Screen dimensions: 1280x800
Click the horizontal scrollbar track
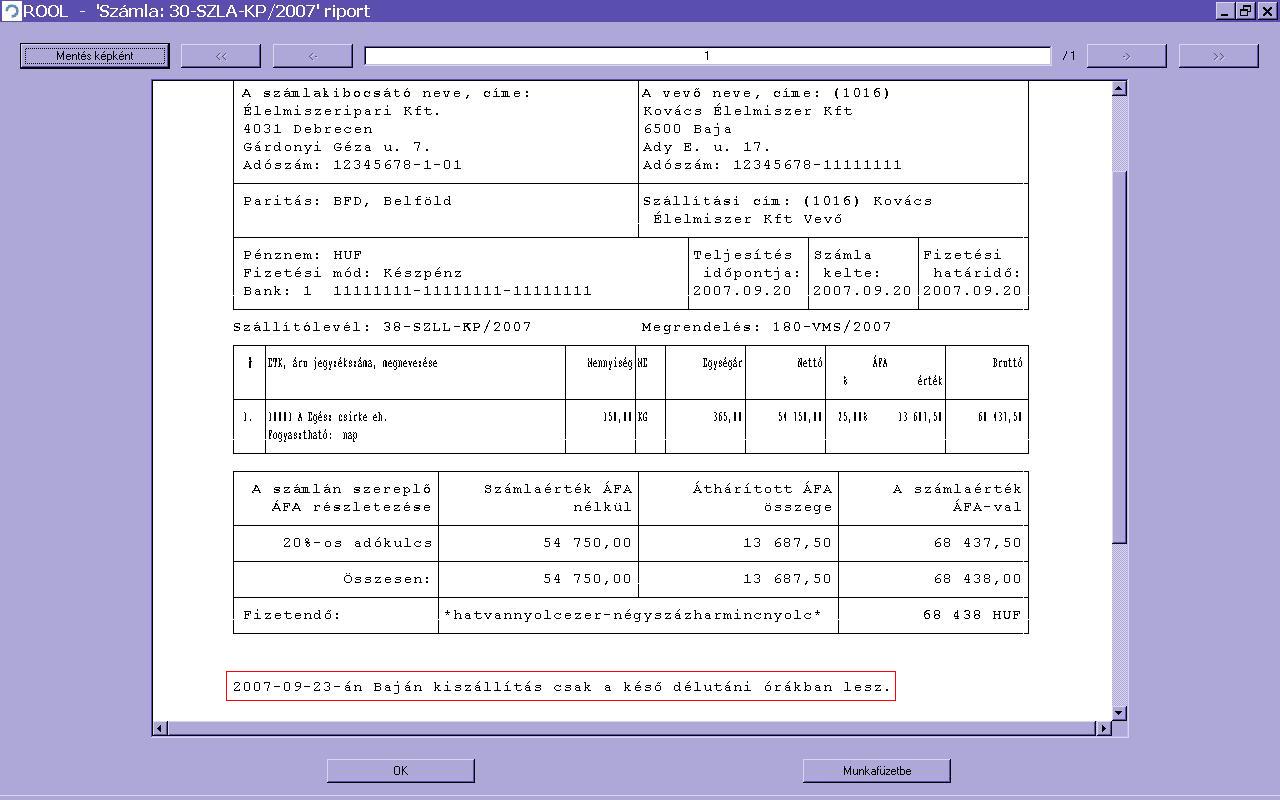click(x=630, y=728)
